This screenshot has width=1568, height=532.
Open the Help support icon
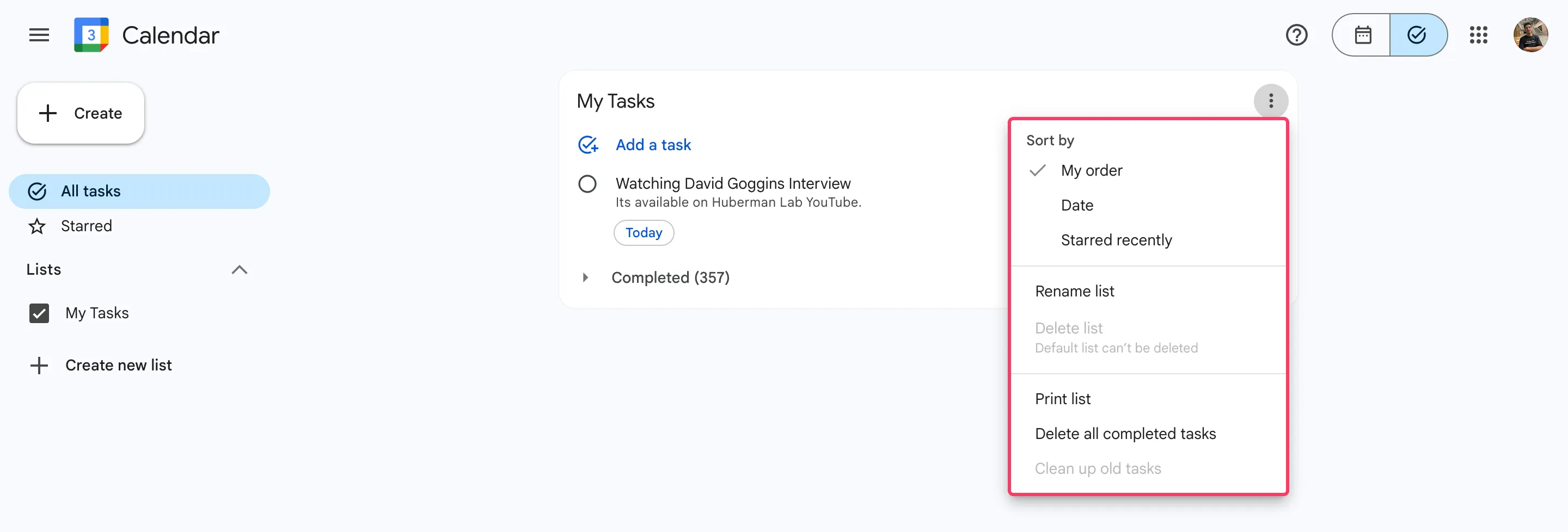pos(1296,35)
